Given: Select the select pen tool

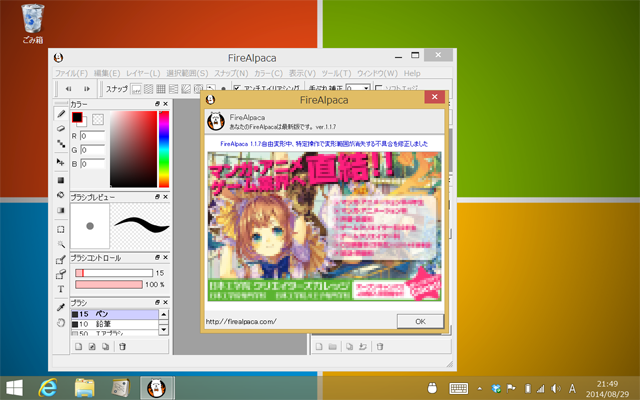Looking at the screenshot, I should pyautogui.click(x=61, y=259).
